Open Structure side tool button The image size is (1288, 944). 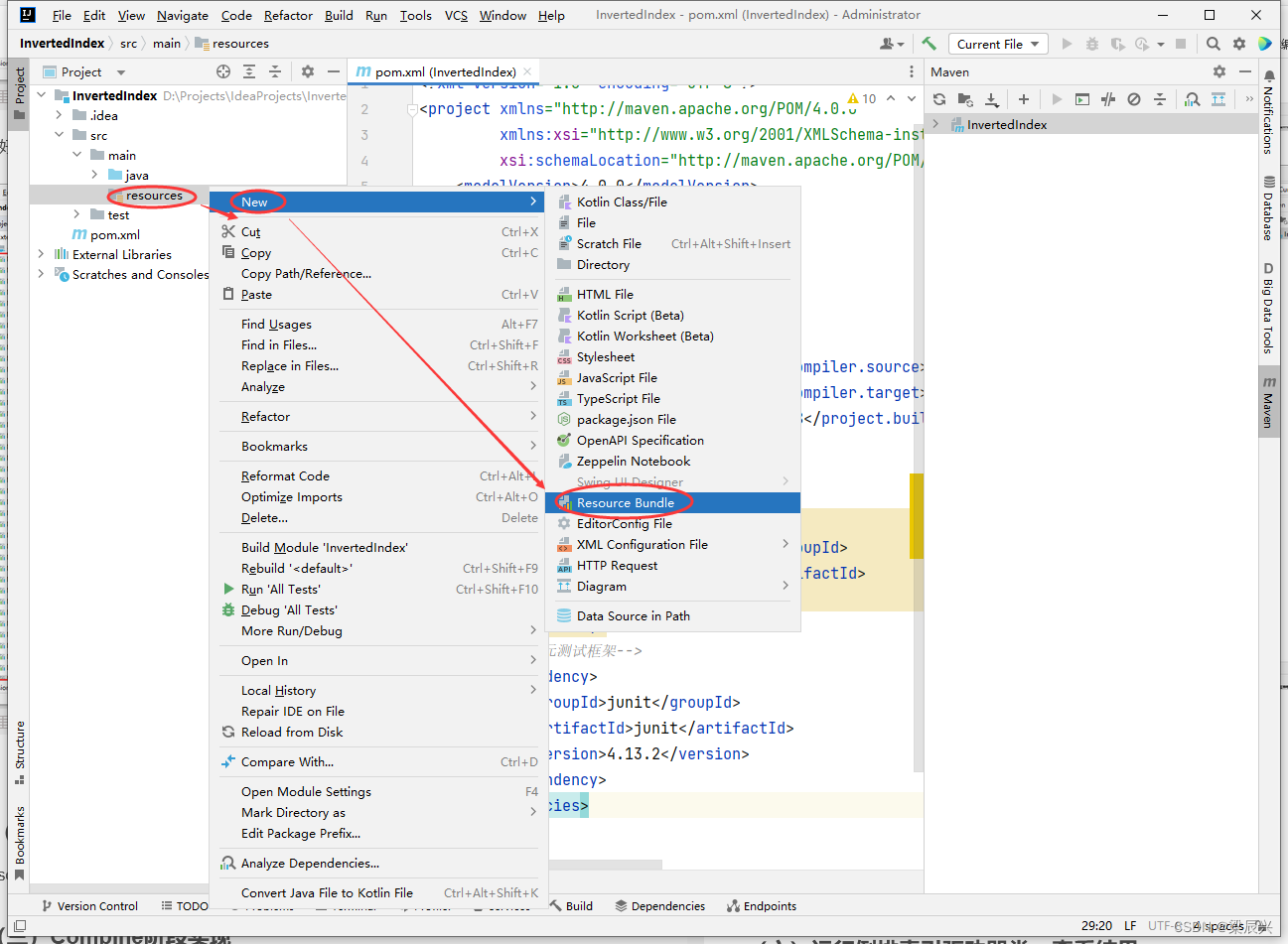[x=19, y=752]
